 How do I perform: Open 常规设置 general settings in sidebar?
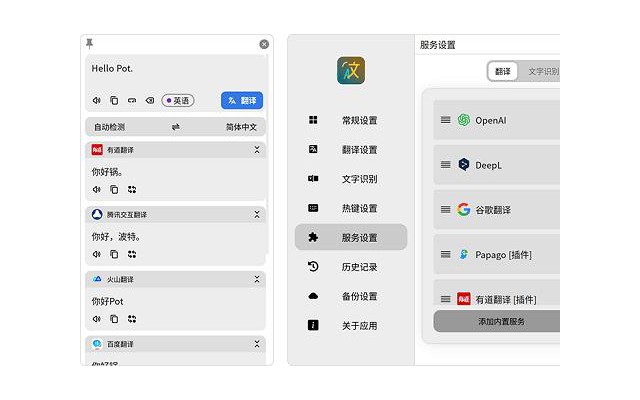351,120
